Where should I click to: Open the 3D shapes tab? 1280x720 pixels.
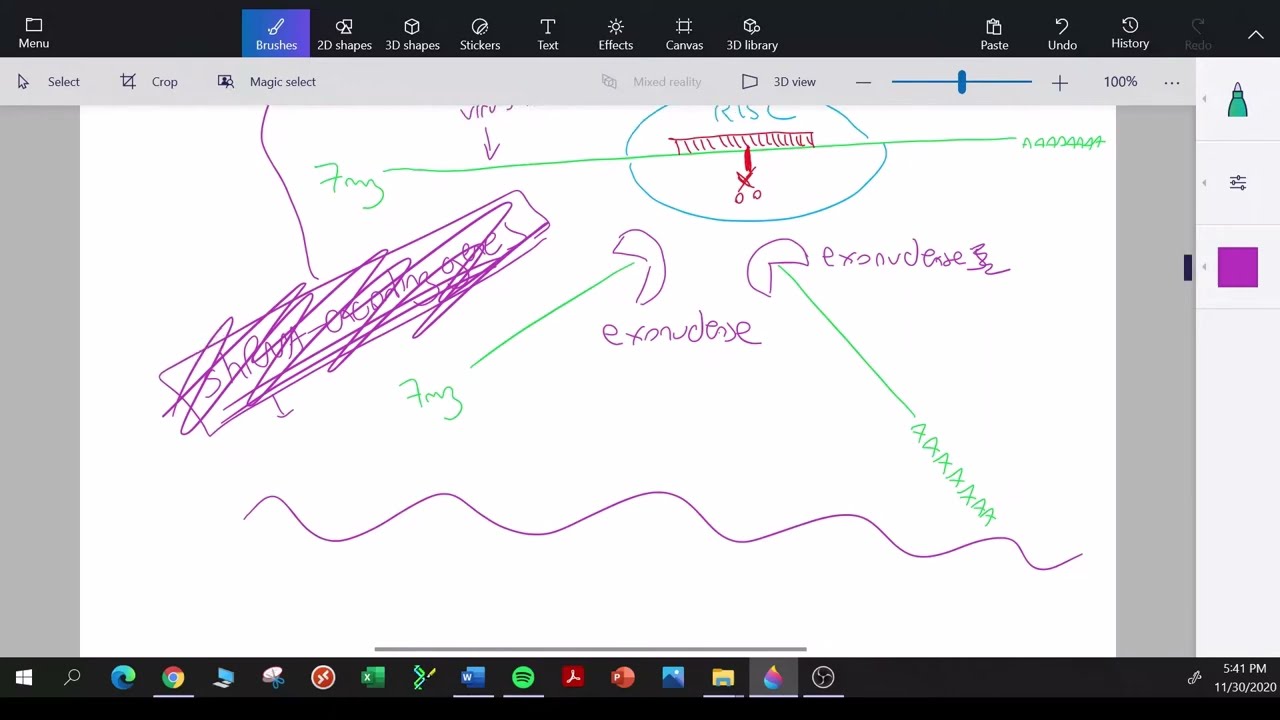[412, 33]
